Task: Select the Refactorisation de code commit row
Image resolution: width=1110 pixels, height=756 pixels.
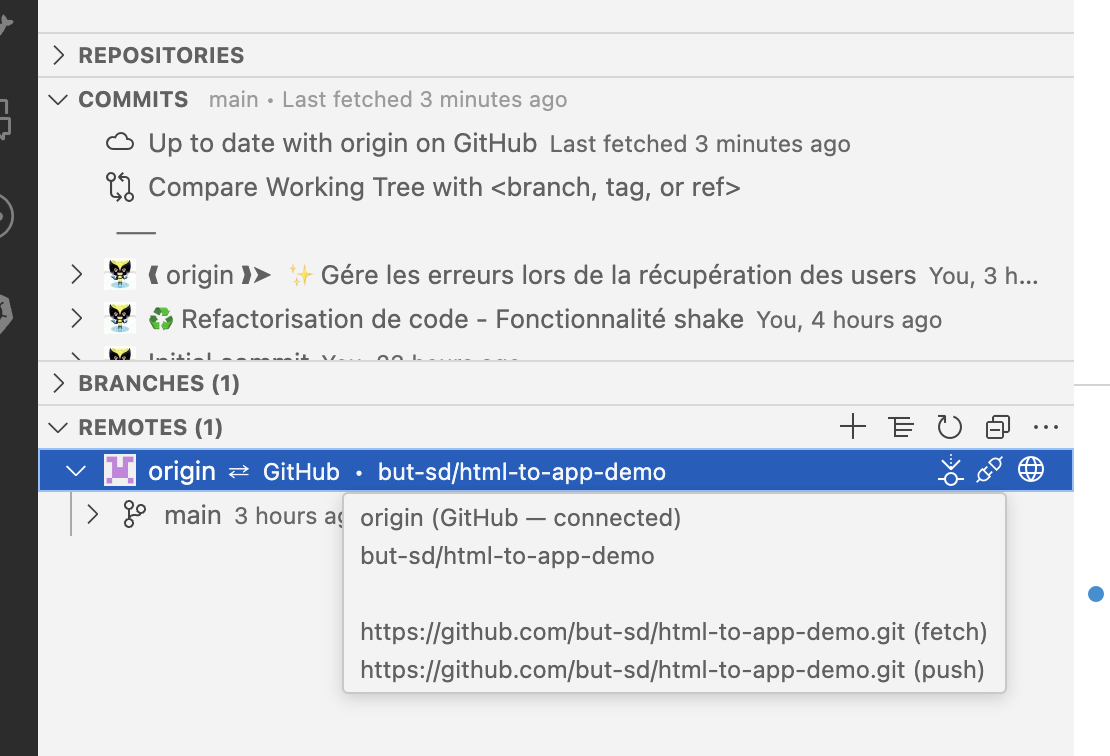Action: [556, 319]
